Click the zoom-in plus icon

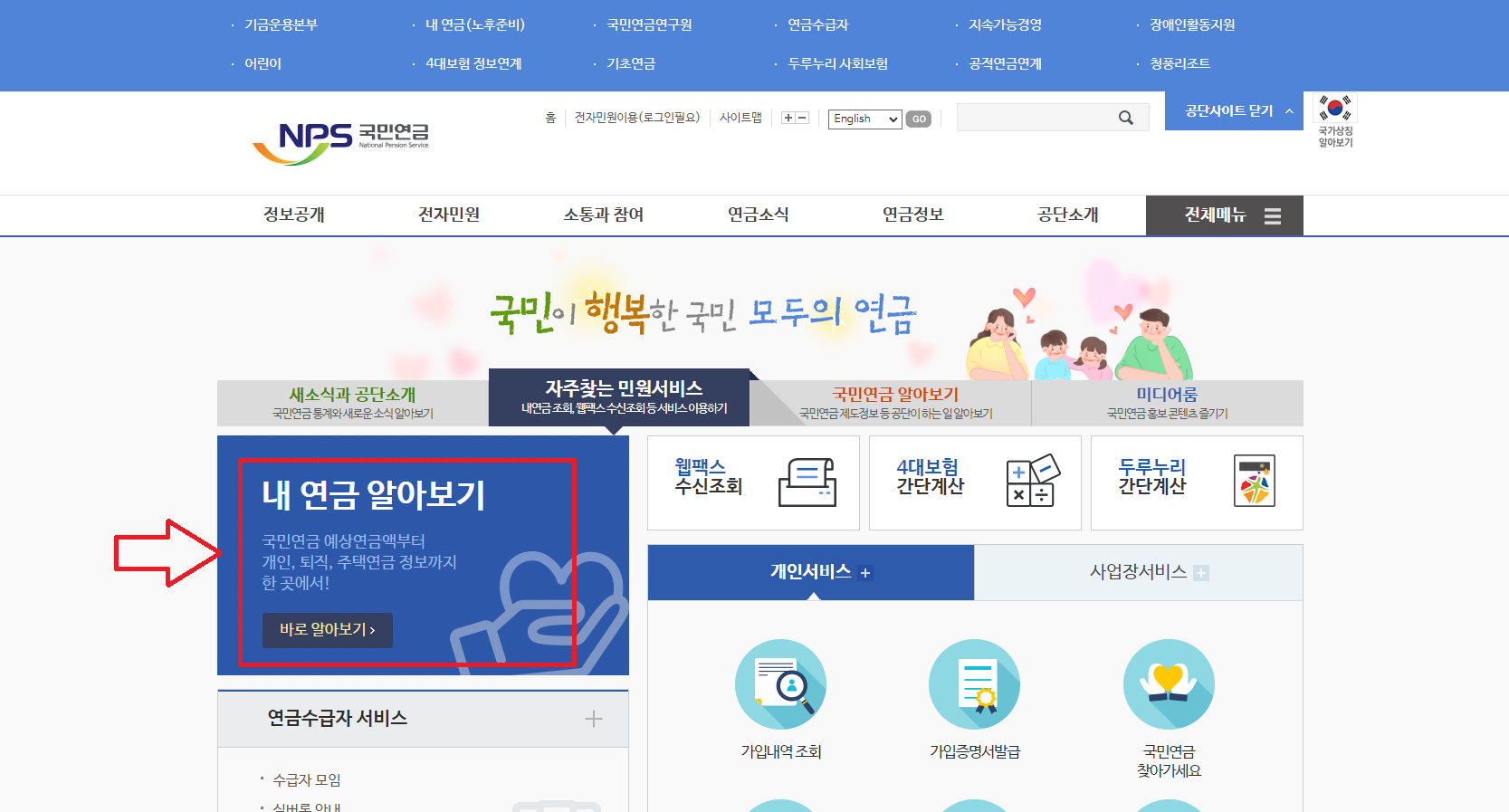pos(788,118)
